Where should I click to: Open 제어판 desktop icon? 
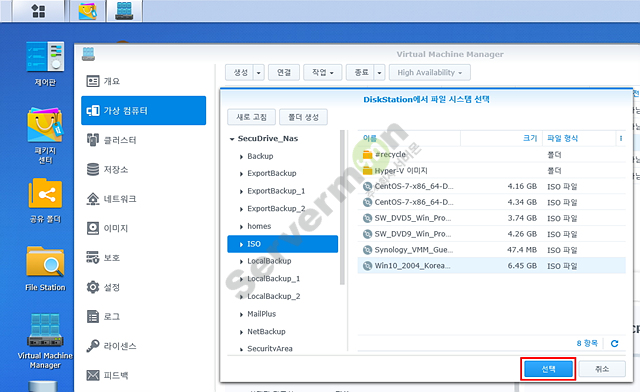(x=45, y=64)
